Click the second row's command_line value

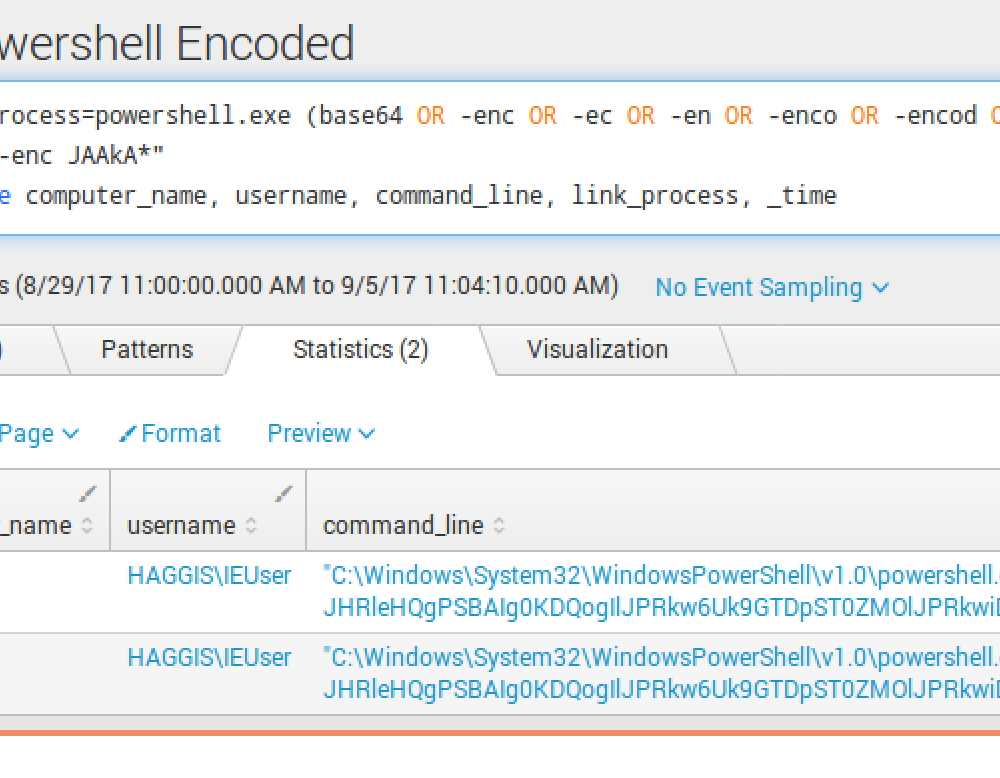(660, 671)
